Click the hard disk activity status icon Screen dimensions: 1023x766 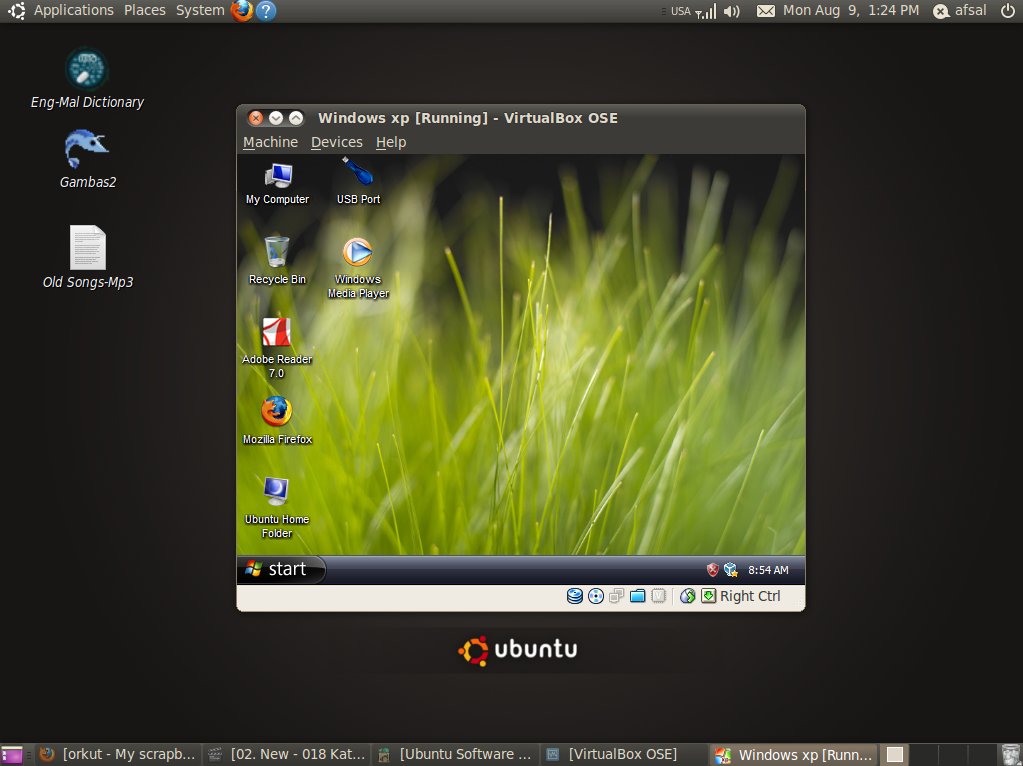[x=575, y=596]
